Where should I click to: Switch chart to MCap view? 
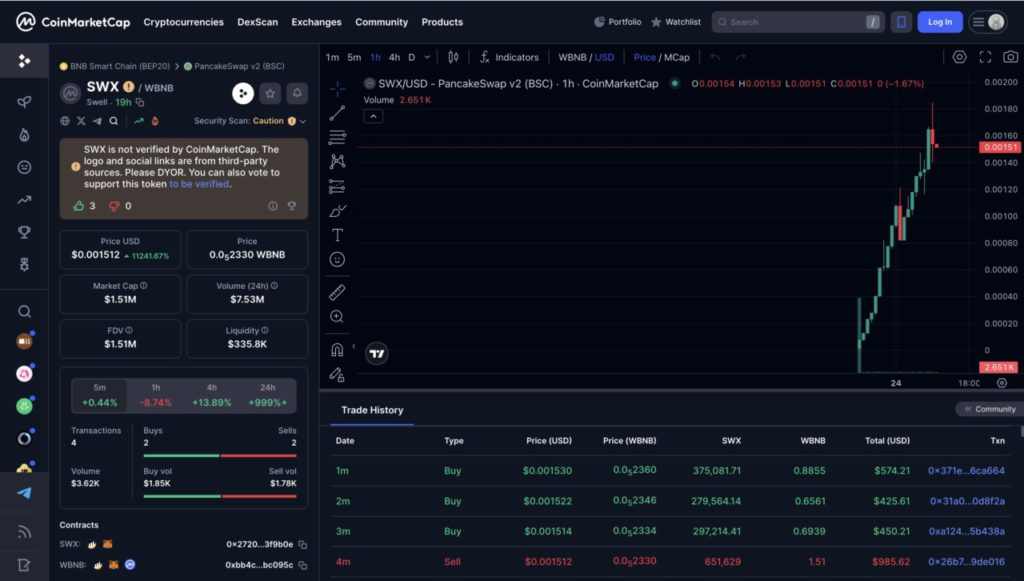(x=676, y=57)
